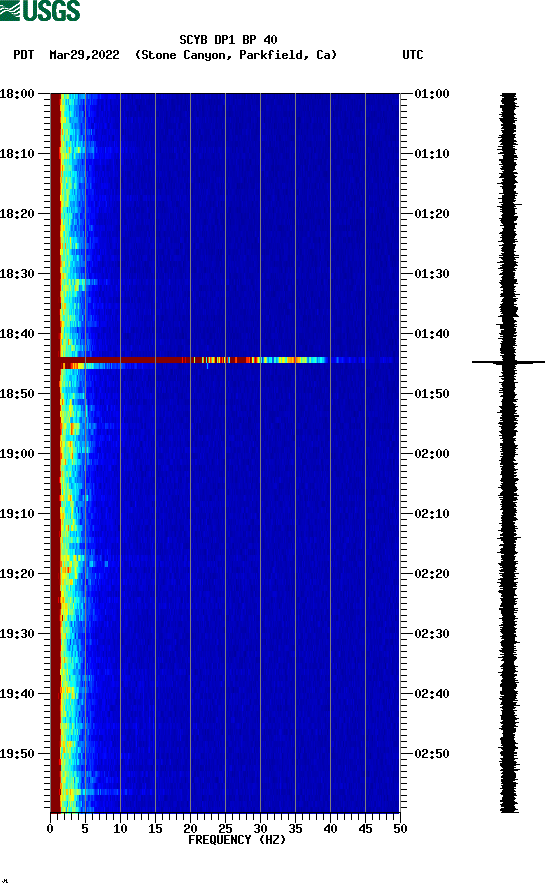Click the 18:00 PDT time label
This screenshot has width=552, height=892.
[17, 94]
